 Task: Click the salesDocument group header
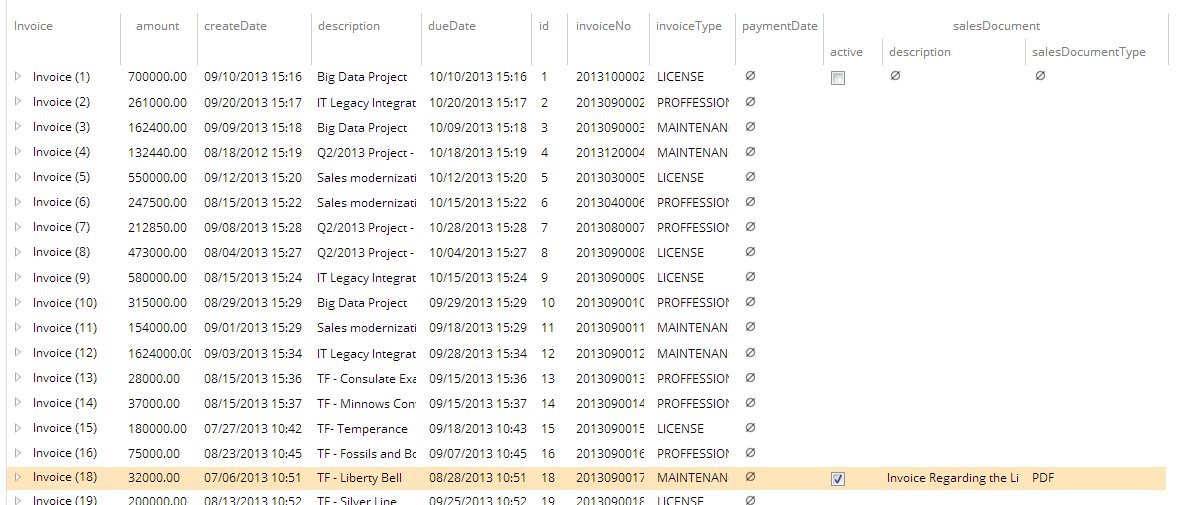[994, 26]
